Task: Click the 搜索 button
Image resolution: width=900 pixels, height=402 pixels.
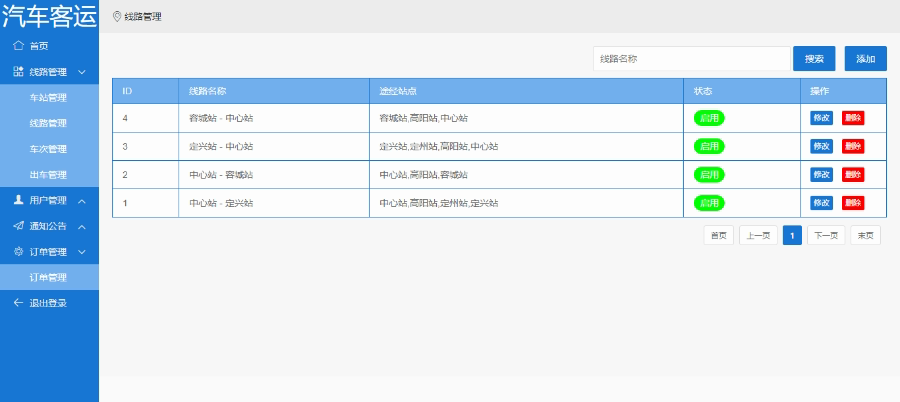Action: click(x=814, y=59)
